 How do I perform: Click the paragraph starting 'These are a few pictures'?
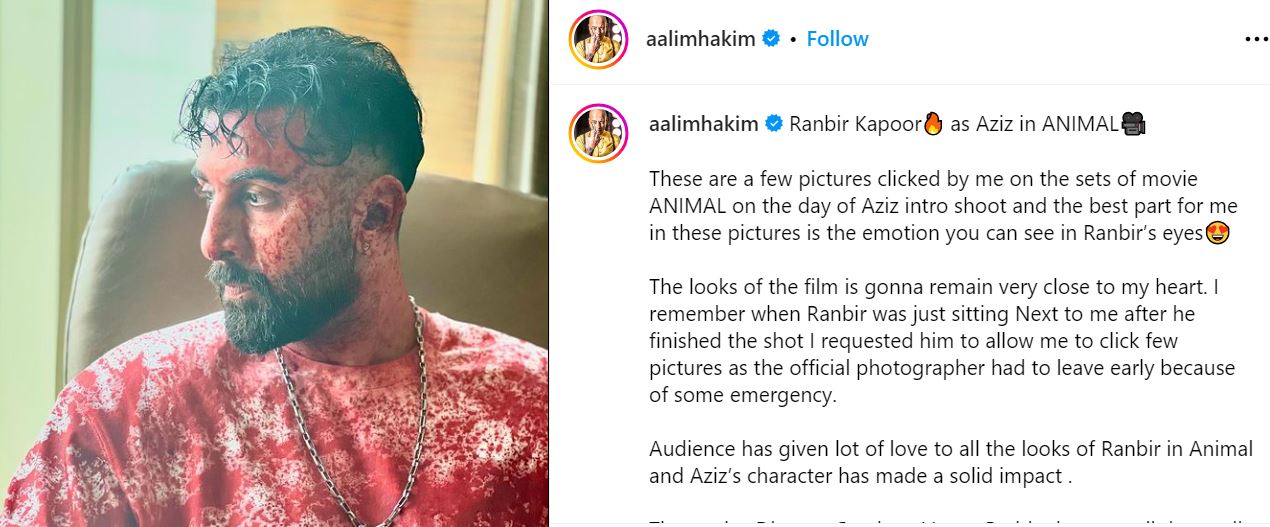pos(943,206)
